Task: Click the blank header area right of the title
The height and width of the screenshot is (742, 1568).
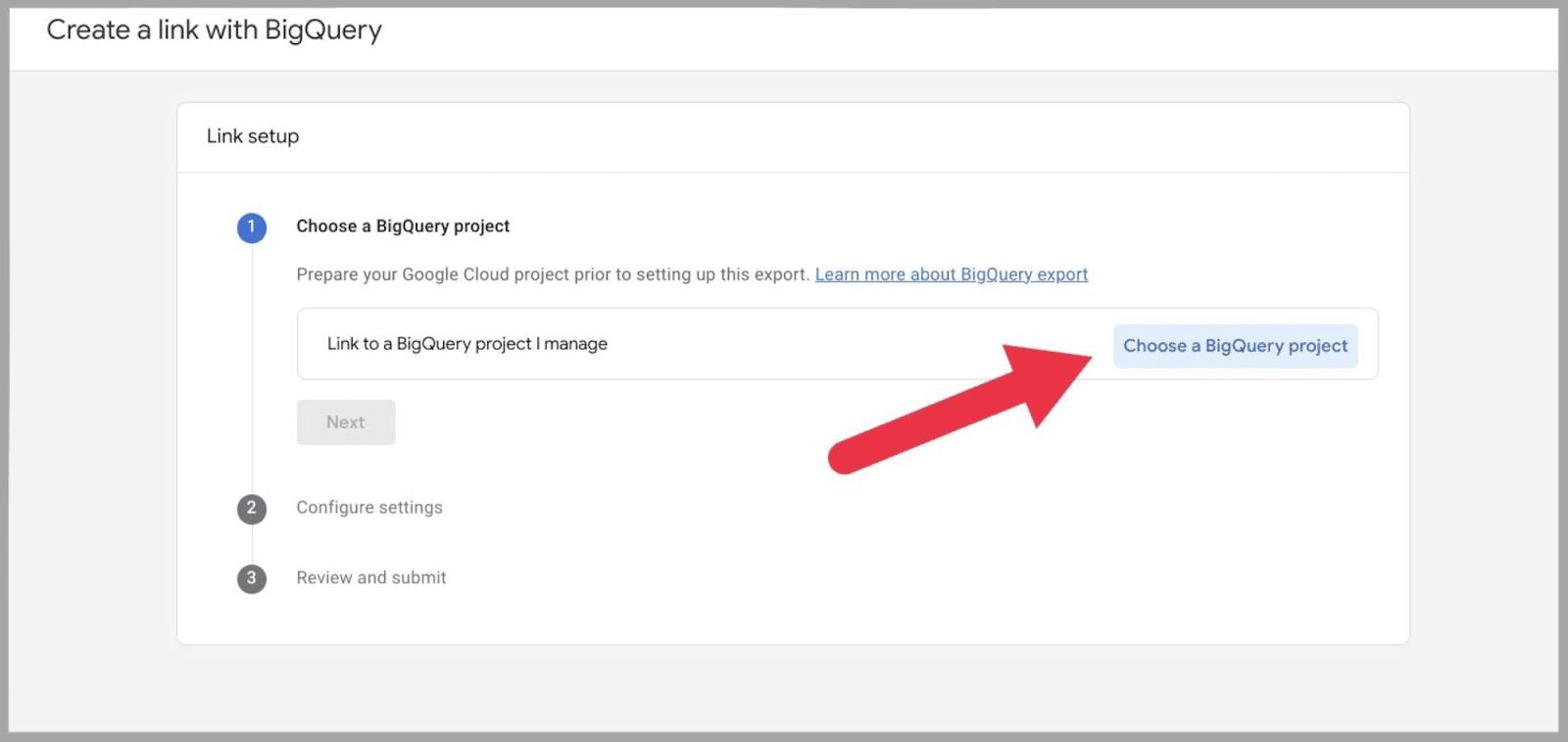Action: point(980,34)
